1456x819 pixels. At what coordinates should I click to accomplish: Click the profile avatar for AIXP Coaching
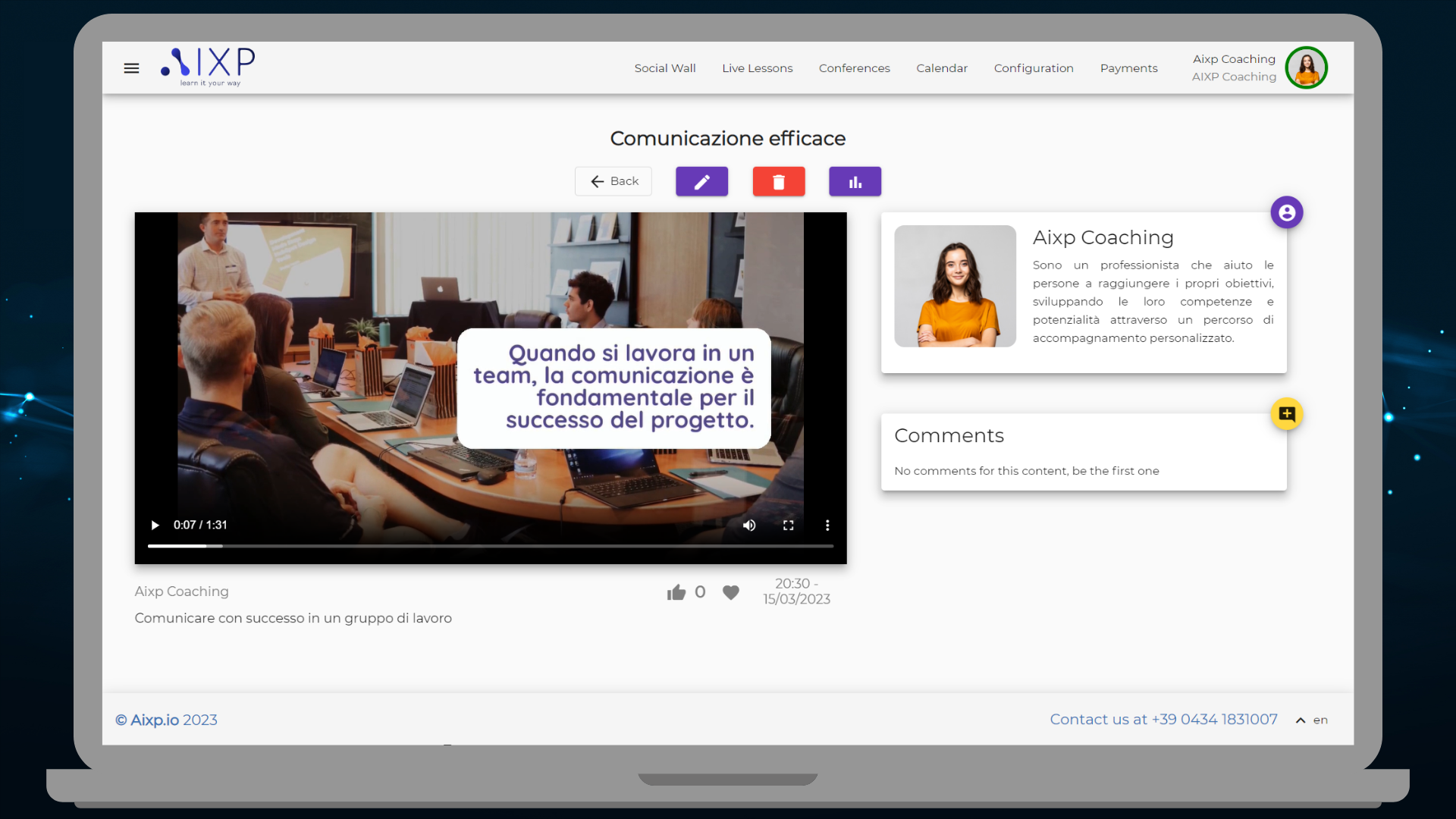click(1306, 67)
